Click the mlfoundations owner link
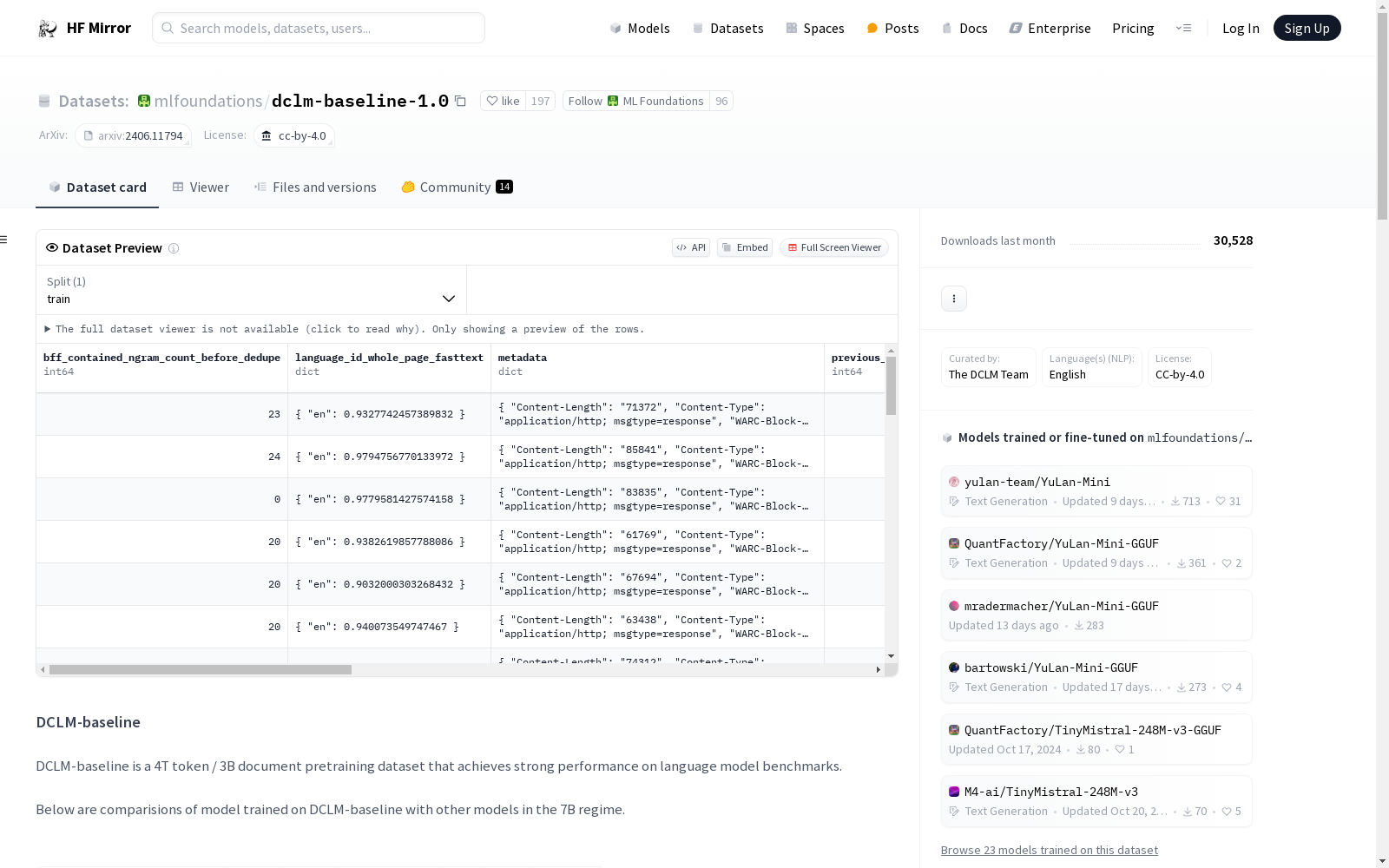The width and height of the screenshot is (1389, 868). point(208,102)
